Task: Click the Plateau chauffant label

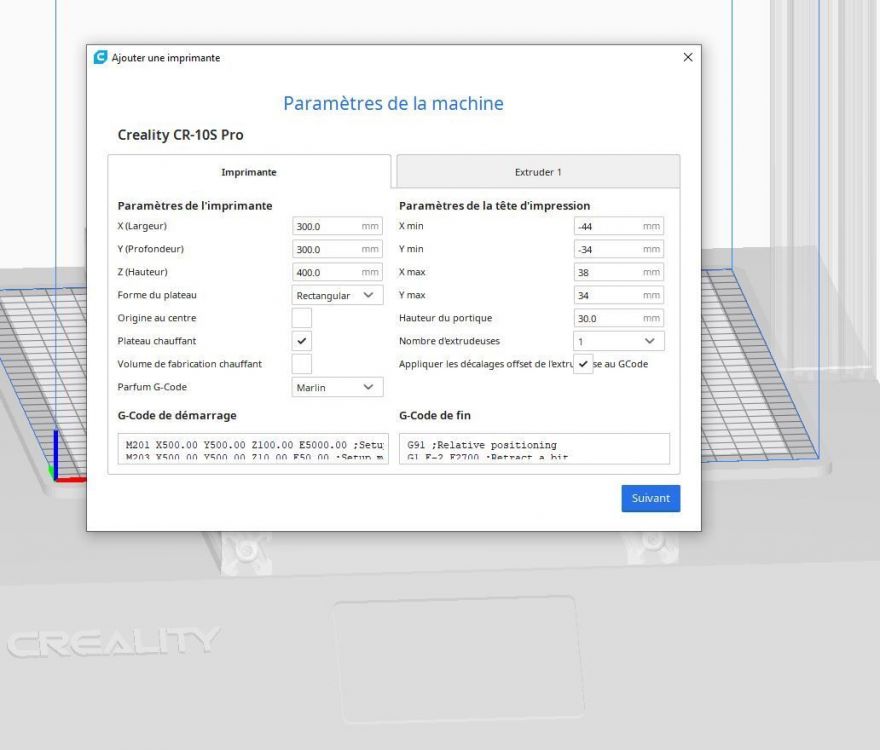Action: [x=157, y=341]
